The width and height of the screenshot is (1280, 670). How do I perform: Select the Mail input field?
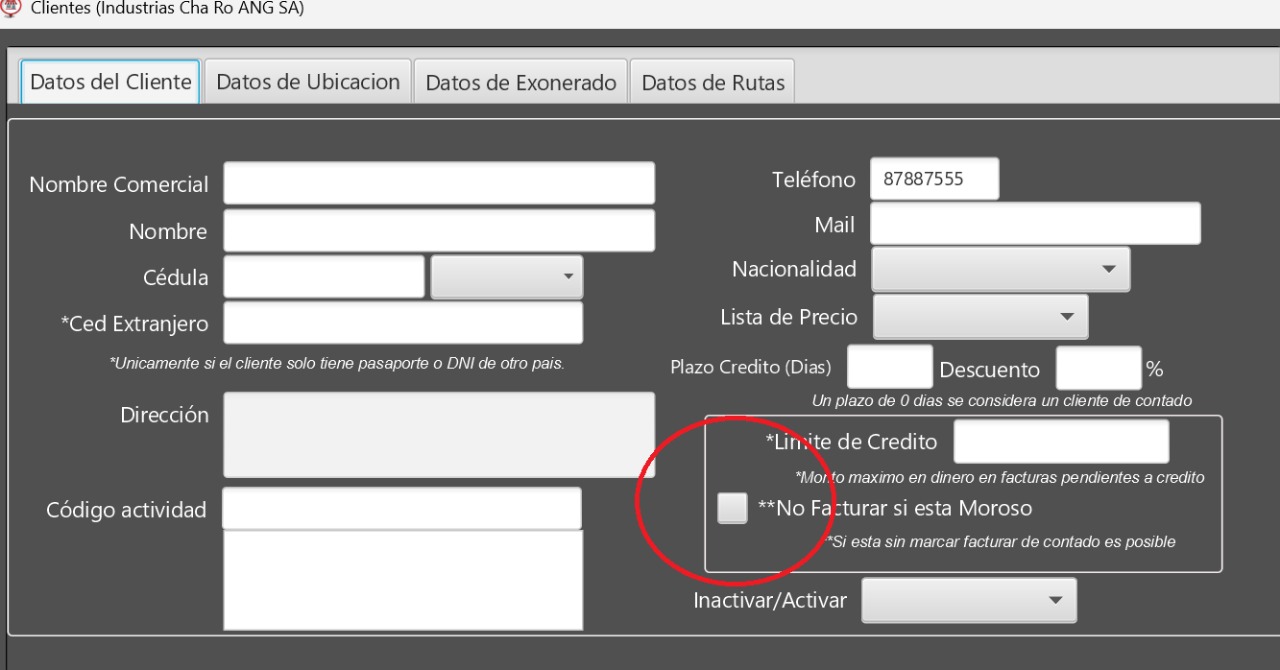(1035, 224)
